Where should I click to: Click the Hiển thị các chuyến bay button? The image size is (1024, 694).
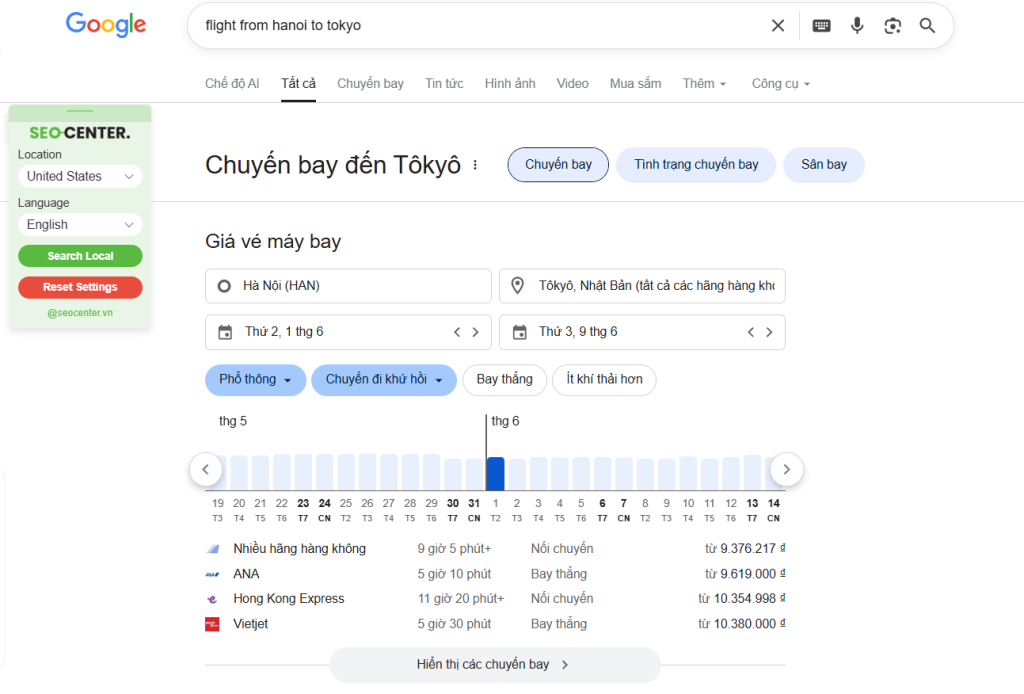pyautogui.click(x=495, y=664)
